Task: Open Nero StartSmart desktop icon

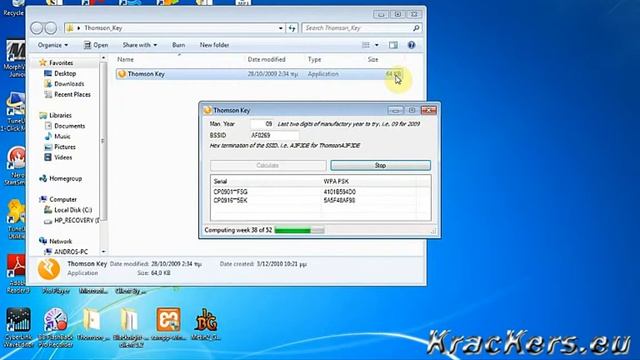Action: coord(16,166)
